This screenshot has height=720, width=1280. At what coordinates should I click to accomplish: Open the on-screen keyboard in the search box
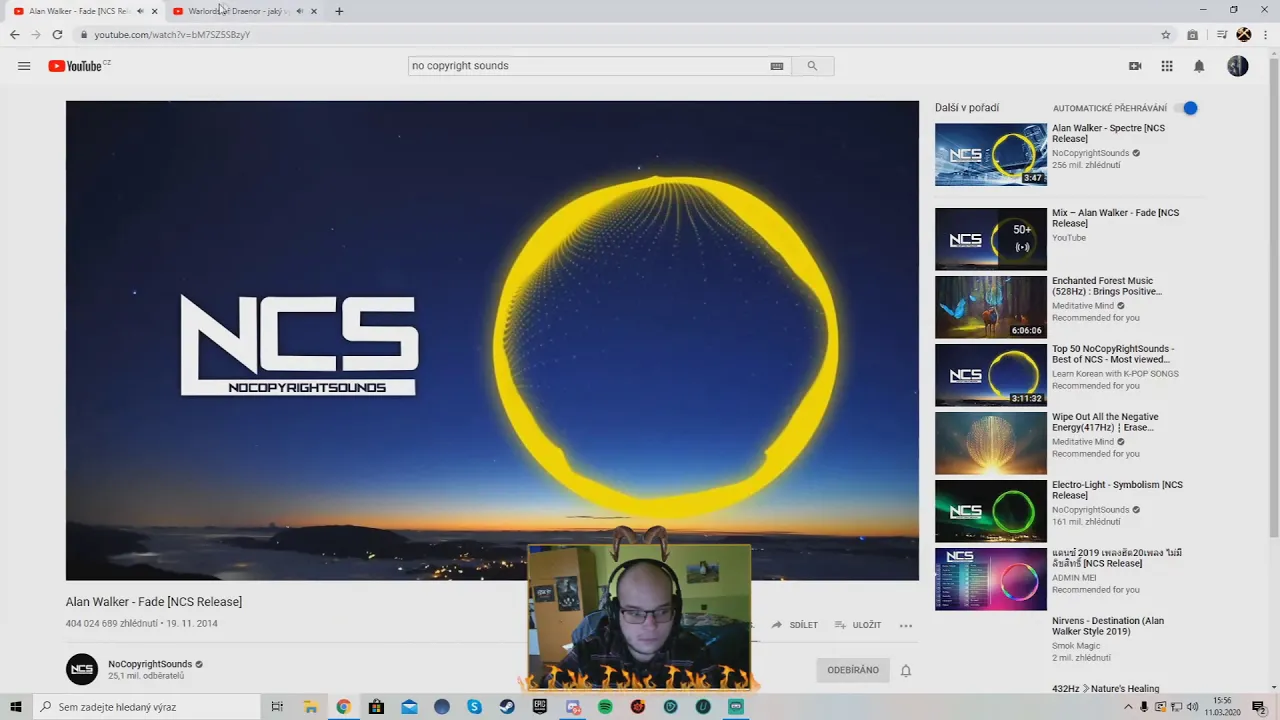pyautogui.click(x=777, y=66)
